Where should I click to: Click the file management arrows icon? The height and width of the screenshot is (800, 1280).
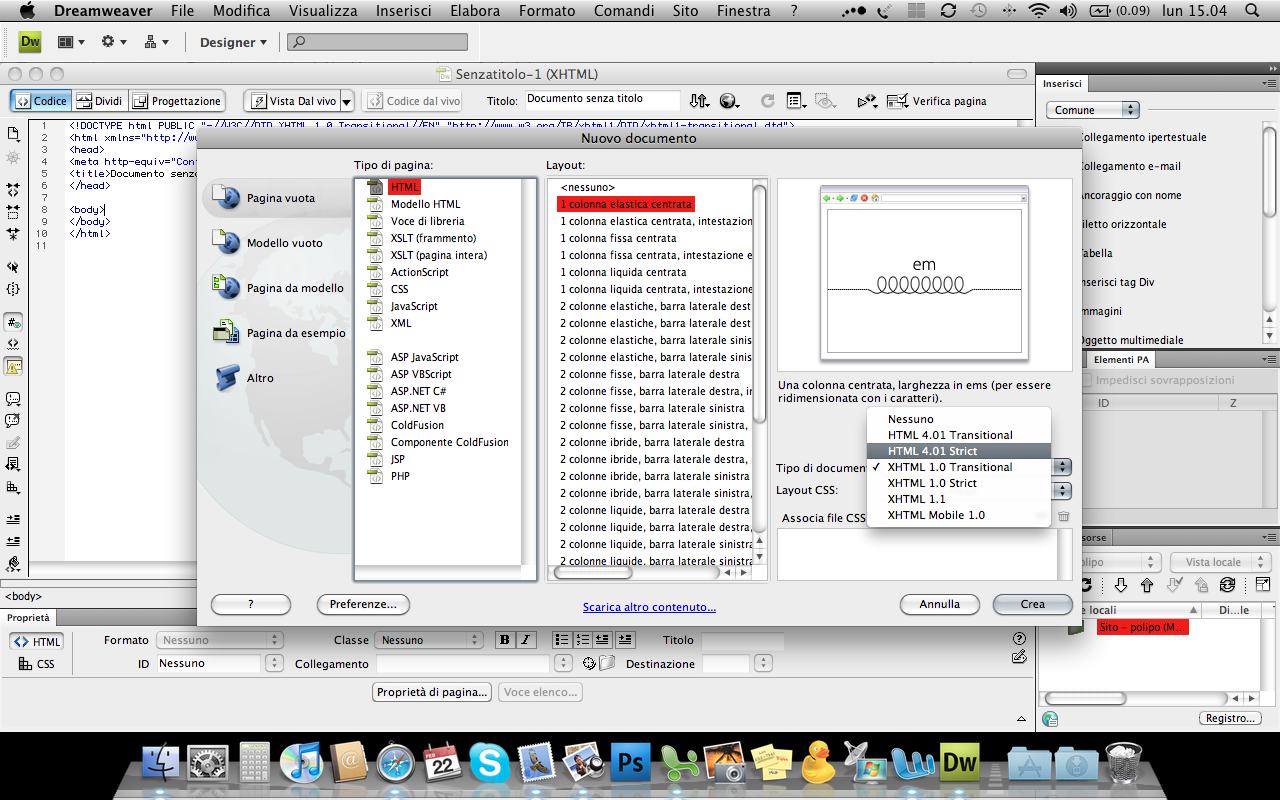coord(699,101)
